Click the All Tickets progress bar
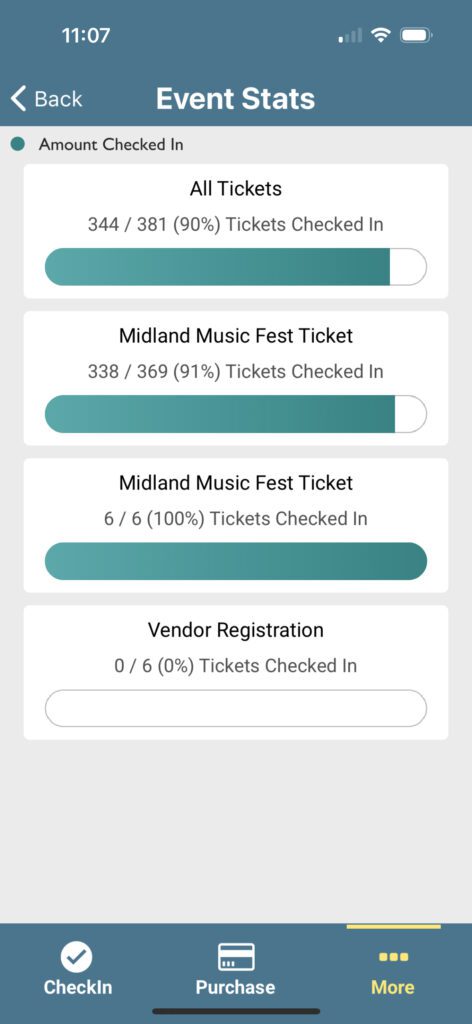 (x=236, y=267)
